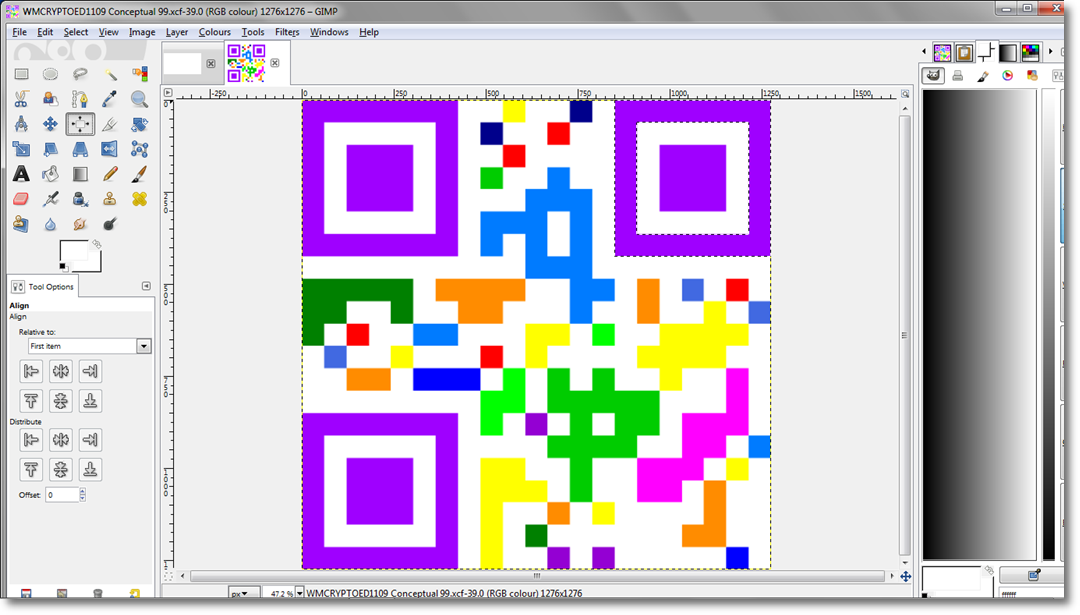Switch to the Tool Options tab

(43, 286)
